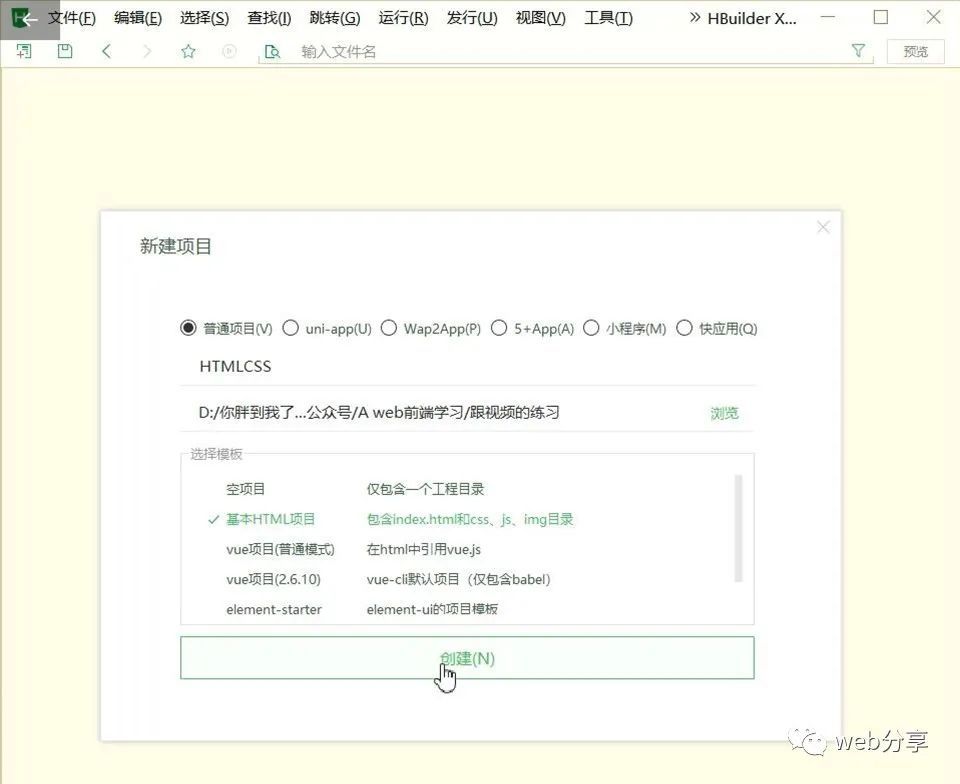Open the 编辑(E) menu

coord(138,18)
